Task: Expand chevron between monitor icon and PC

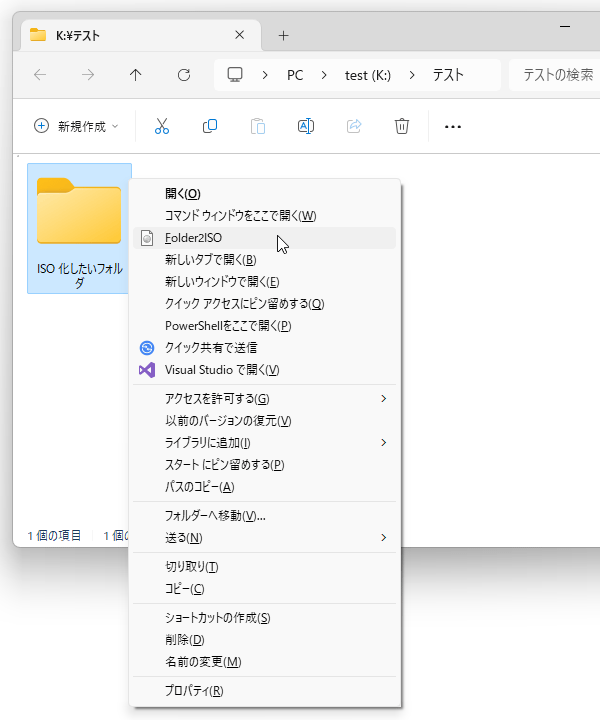Action: pyautogui.click(x=265, y=75)
